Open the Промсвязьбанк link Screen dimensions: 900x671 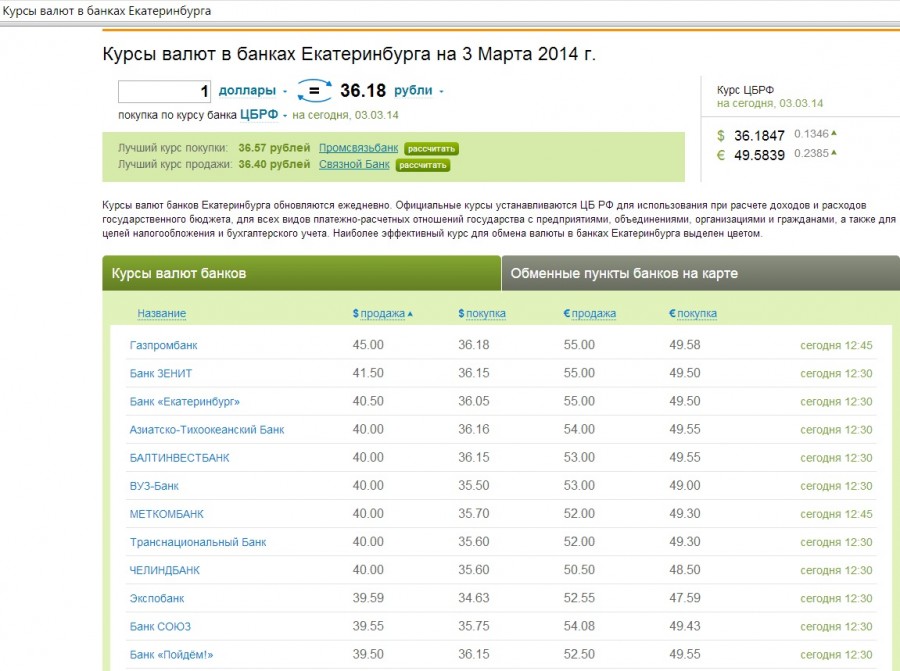coord(358,148)
